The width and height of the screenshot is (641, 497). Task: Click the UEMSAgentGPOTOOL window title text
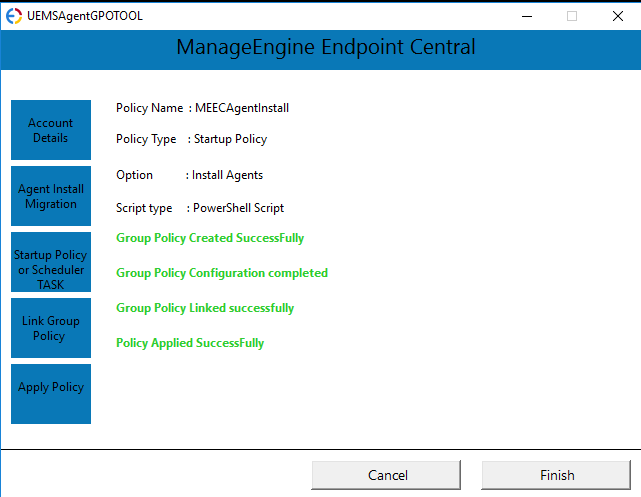pos(85,16)
